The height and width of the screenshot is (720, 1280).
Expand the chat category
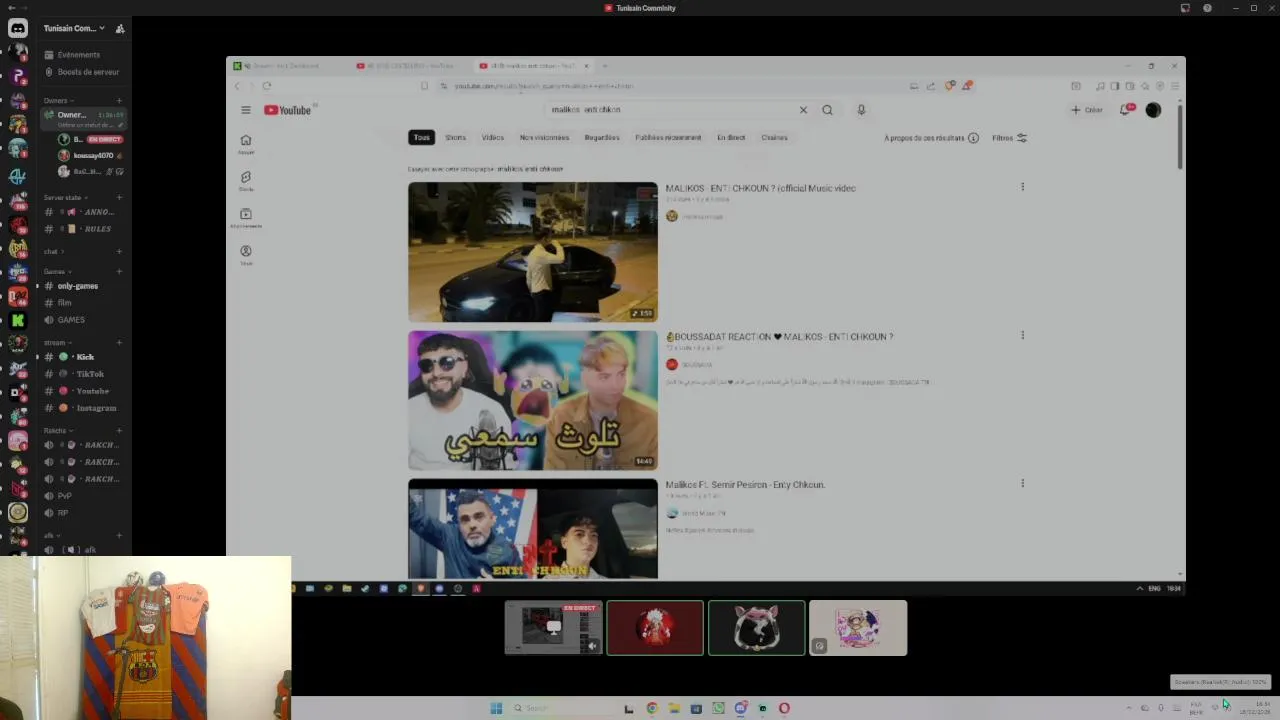pyautogui.click(x=53, y=251)
